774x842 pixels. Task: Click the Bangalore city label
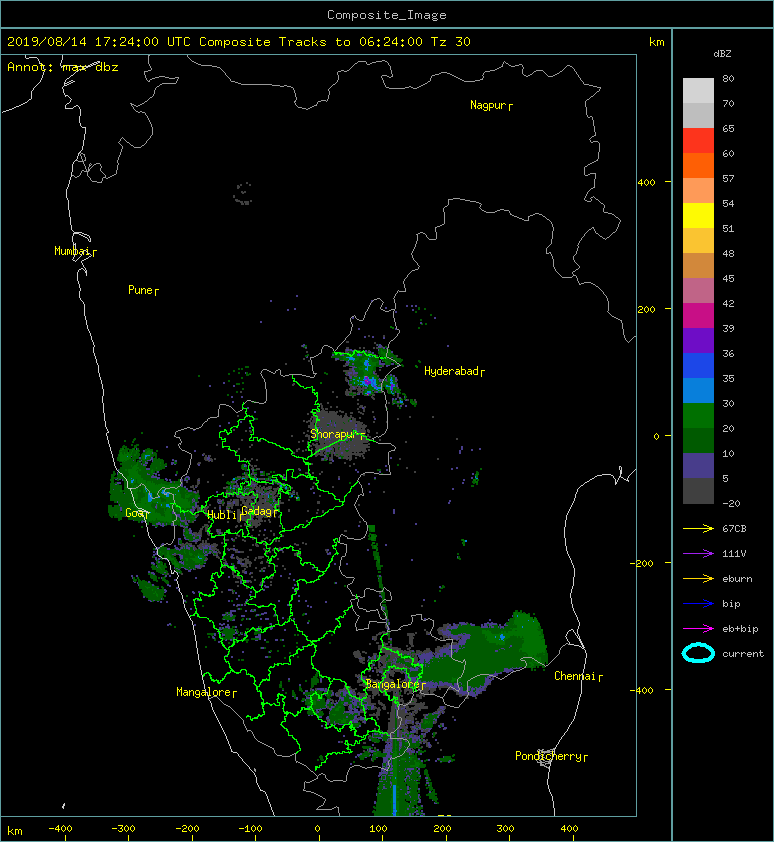(x=392, y=684)
